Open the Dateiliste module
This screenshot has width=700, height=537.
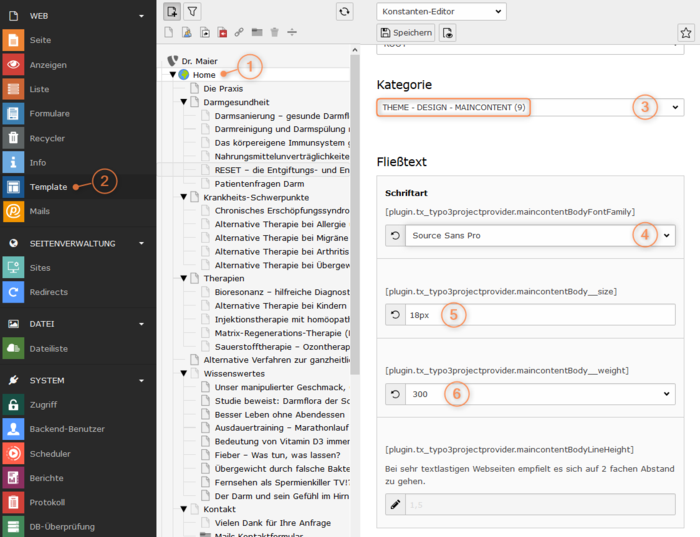pyautogui.click(x=49, y=348)
